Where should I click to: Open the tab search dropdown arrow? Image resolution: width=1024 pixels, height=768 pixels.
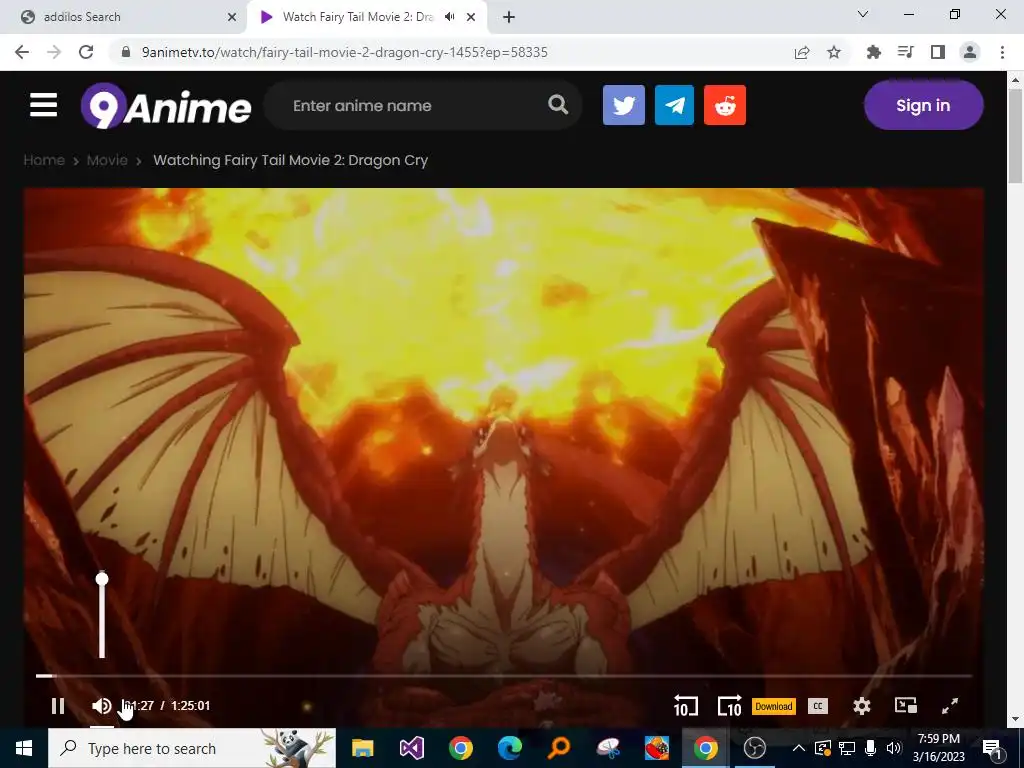point(863,14)
